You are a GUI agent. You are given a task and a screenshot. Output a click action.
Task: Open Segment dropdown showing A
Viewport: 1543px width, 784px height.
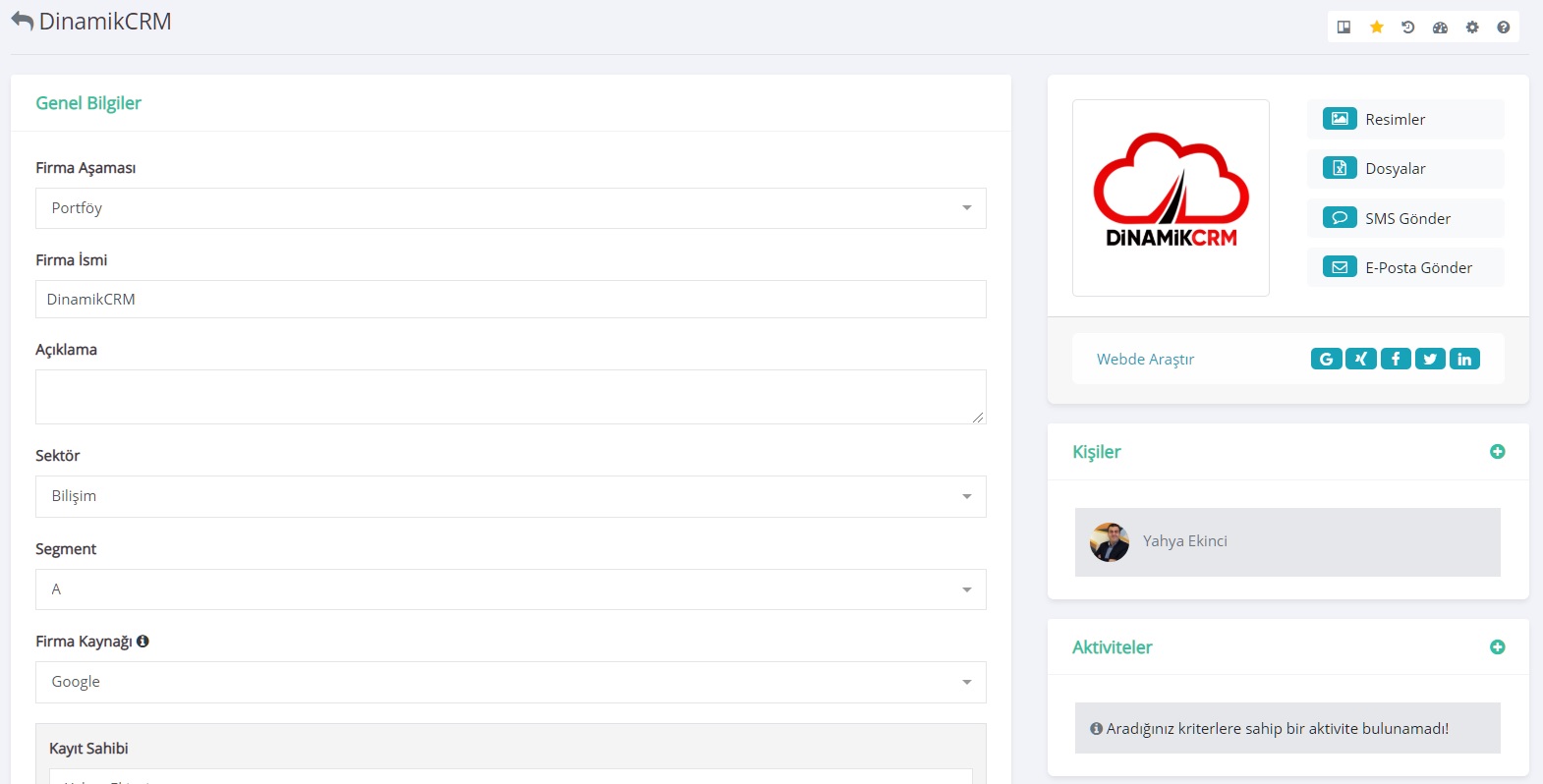coord(511,589)
